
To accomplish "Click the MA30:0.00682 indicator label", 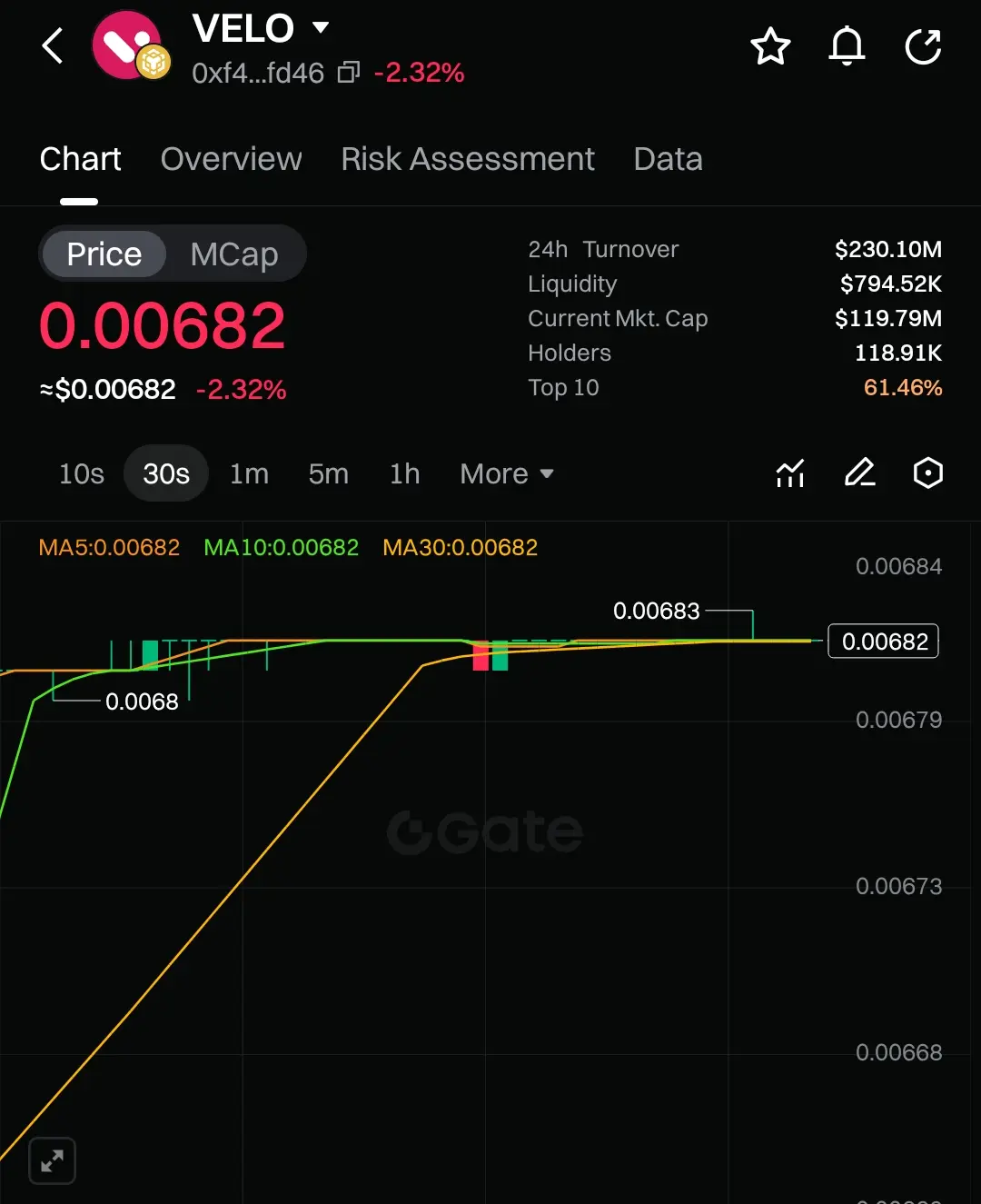I will [461, 547].
